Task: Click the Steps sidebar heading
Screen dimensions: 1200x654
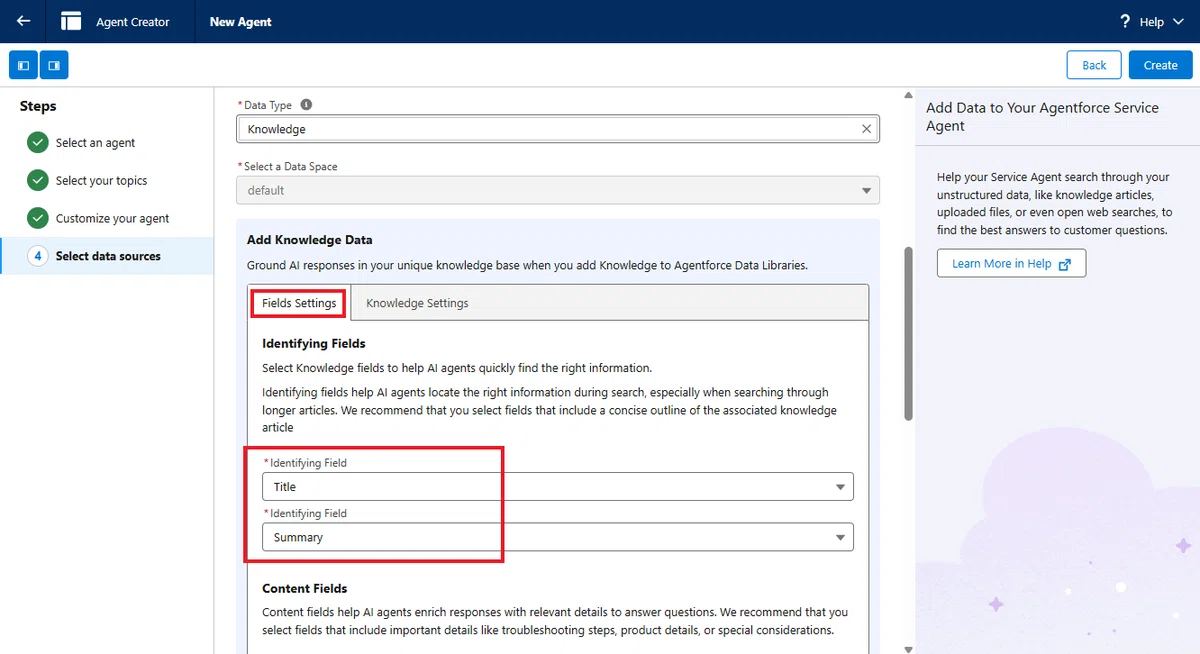Action: (x=38, y=106)
